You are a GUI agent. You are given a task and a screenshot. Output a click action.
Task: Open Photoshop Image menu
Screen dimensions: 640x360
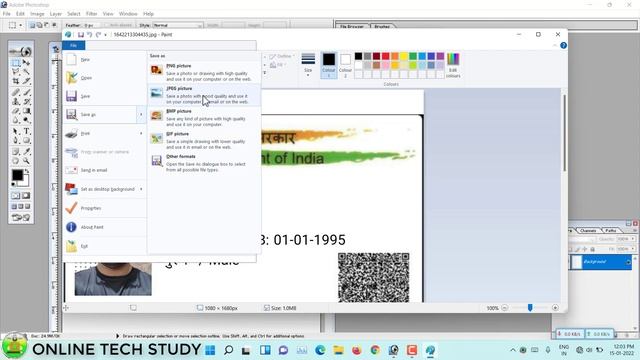tap(37, 14)
